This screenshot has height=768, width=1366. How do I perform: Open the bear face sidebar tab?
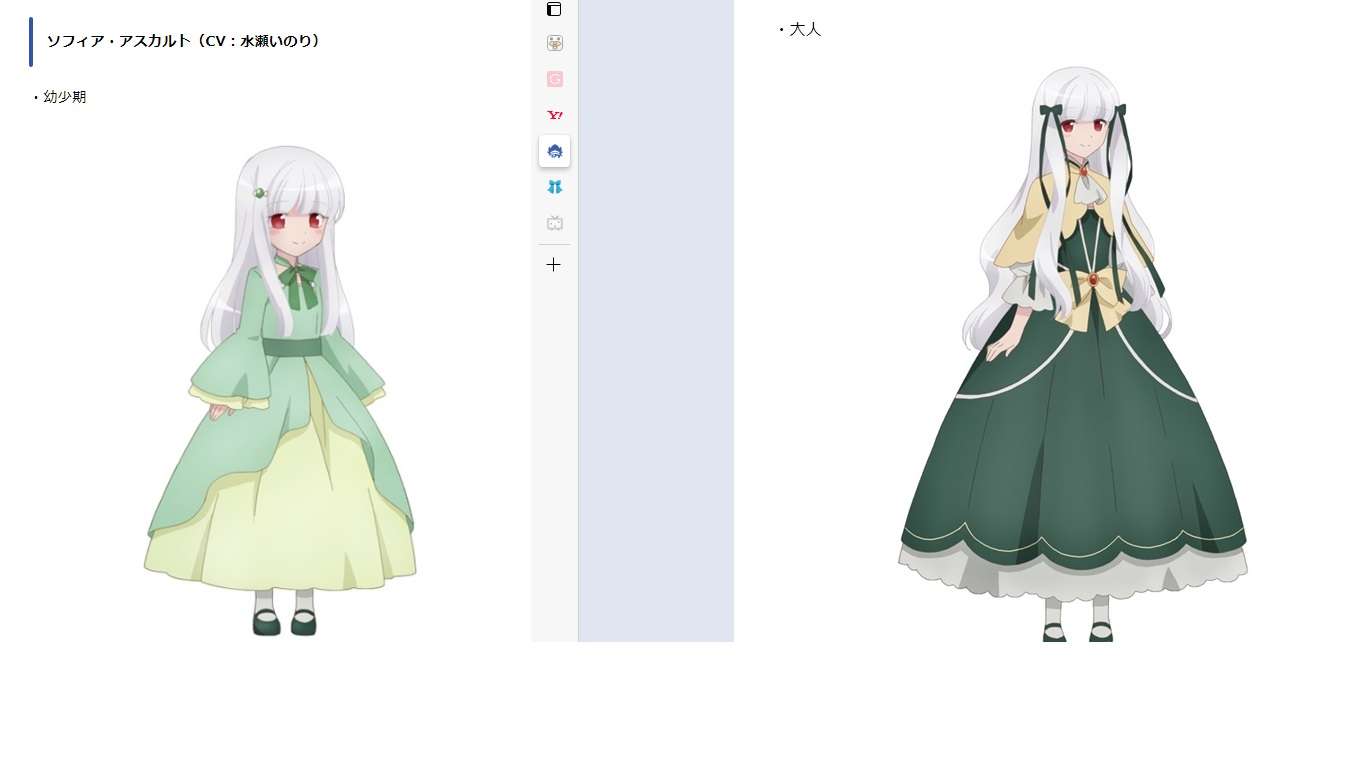click(555, 43)
